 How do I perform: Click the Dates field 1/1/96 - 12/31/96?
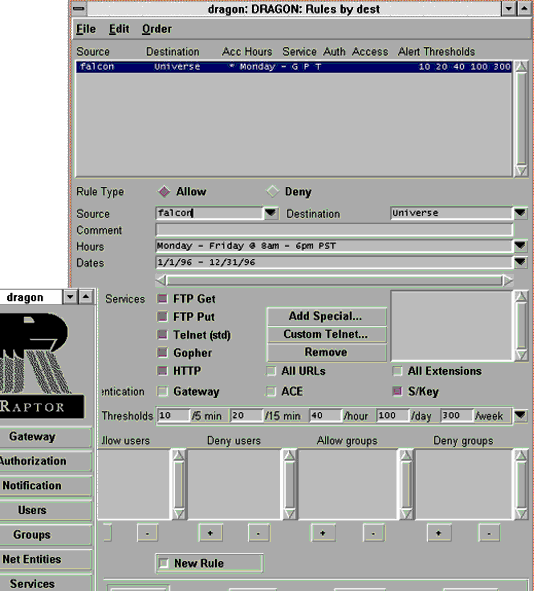click(x=334, y=262)
